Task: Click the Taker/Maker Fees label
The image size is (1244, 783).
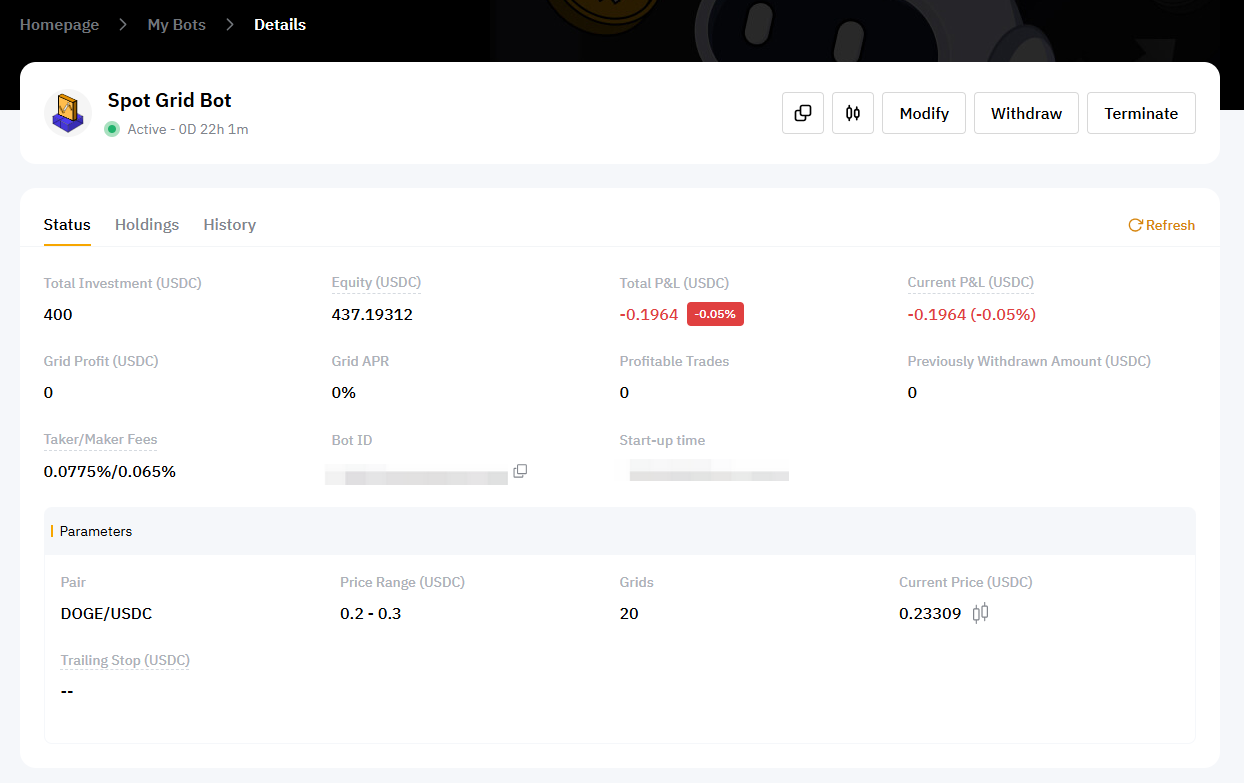Action: point(100,440)
